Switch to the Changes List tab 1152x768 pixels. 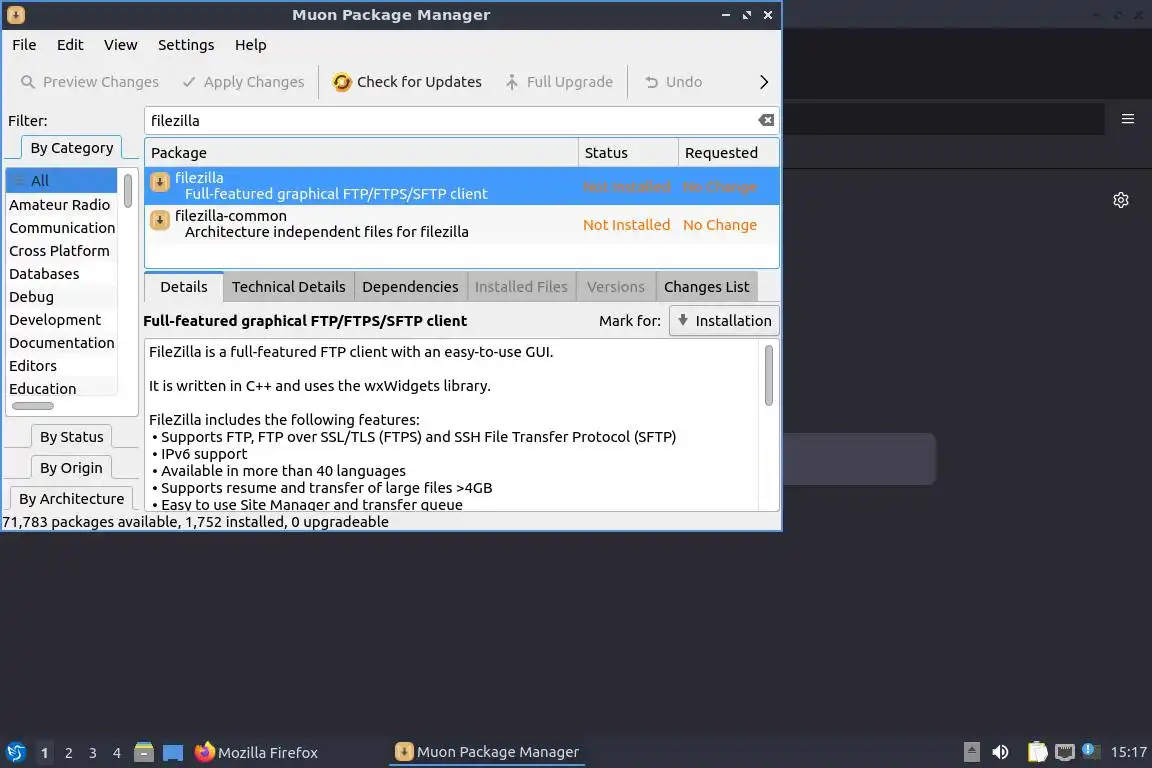706,287
